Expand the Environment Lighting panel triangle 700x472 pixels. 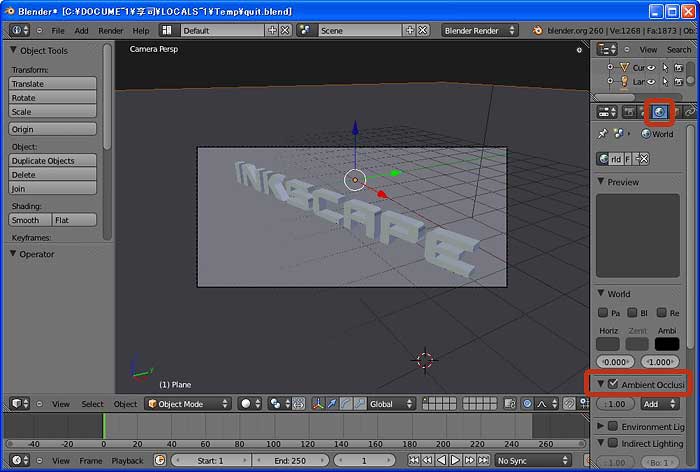601,426
